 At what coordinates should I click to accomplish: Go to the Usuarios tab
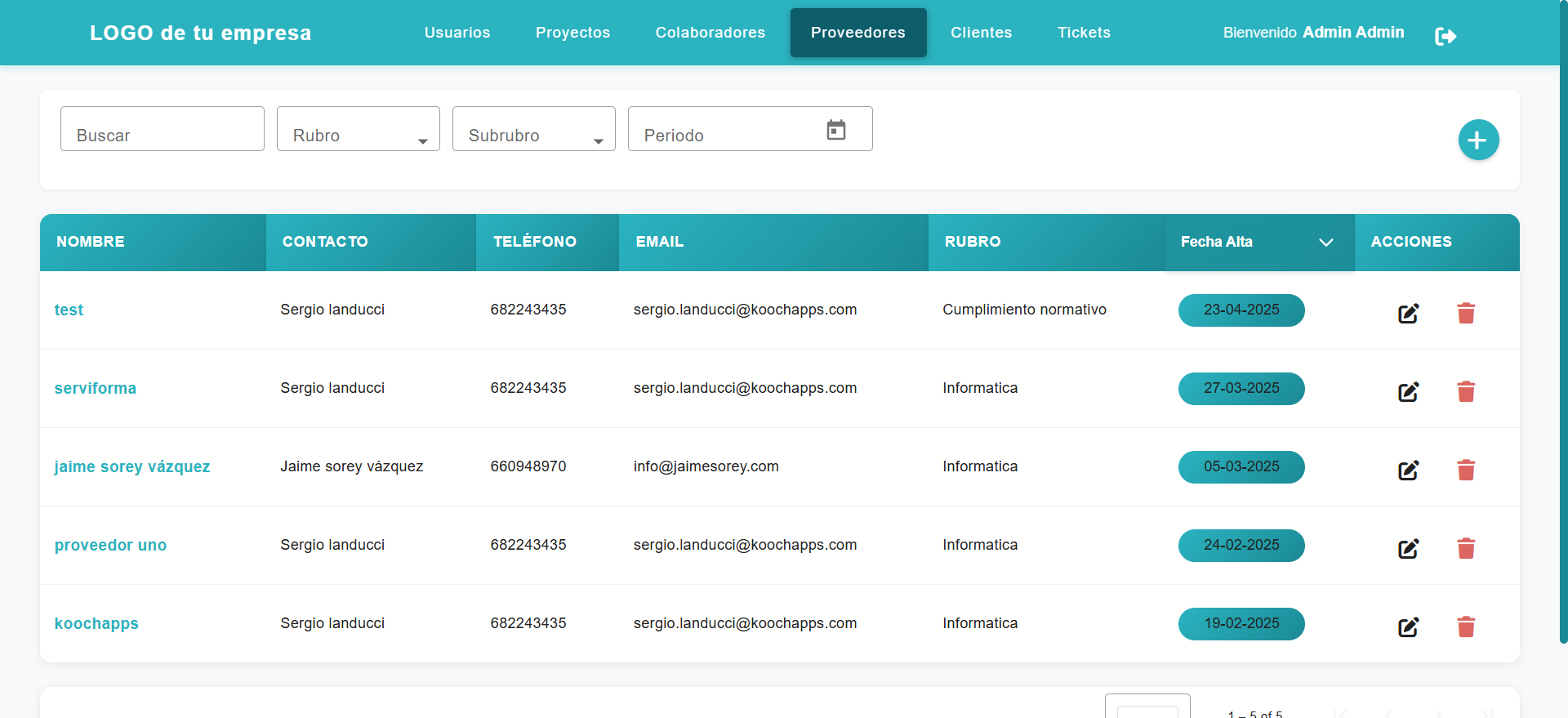click(x=457, y=33)
